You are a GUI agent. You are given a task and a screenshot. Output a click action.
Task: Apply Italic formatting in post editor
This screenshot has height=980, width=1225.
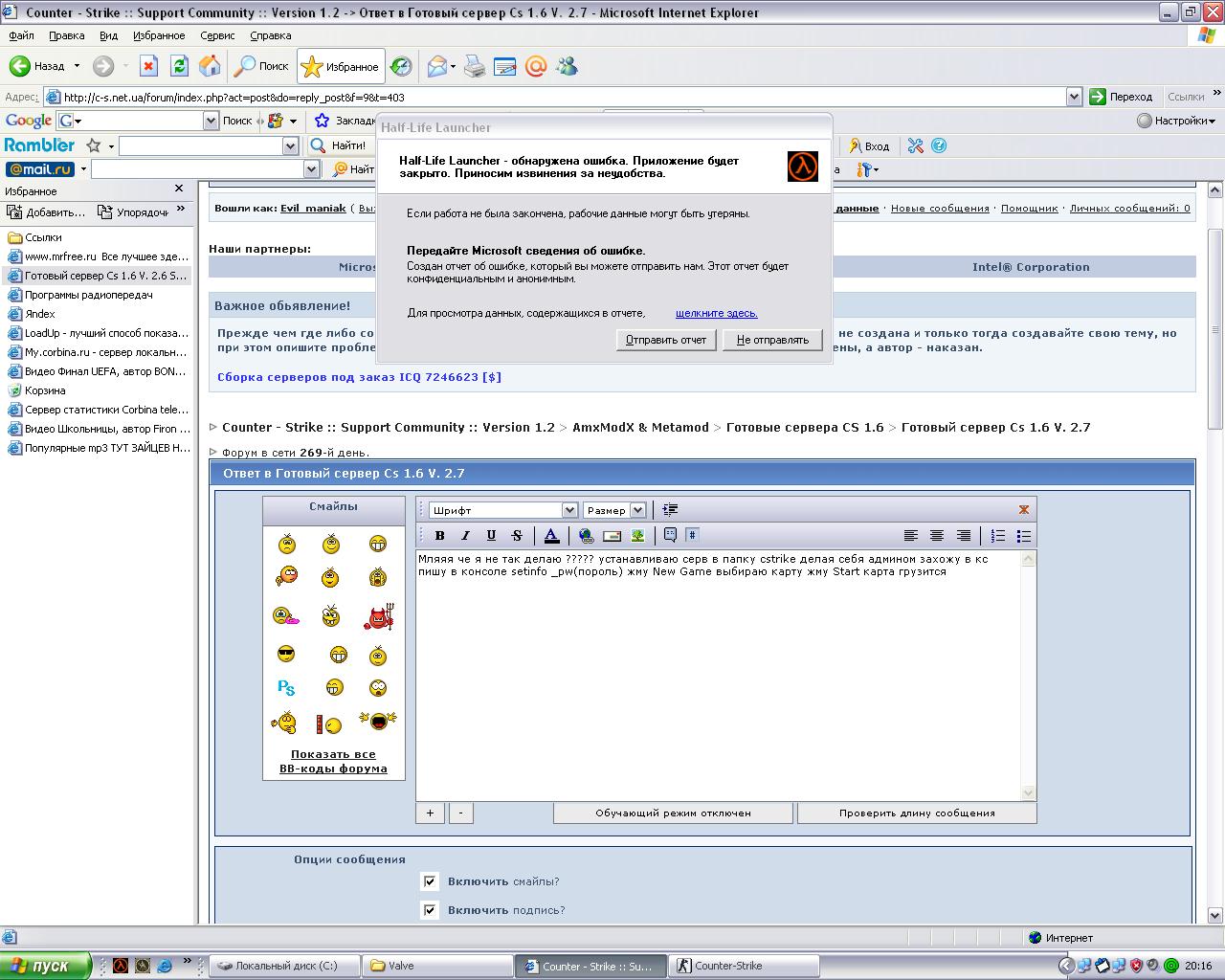click(466, 535)
